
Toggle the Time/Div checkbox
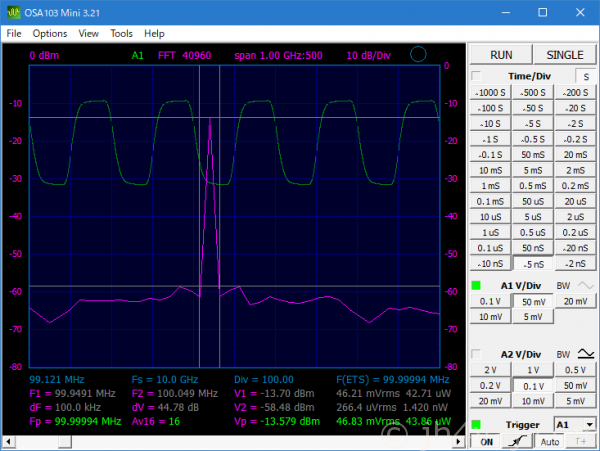[x=476, y=76]
